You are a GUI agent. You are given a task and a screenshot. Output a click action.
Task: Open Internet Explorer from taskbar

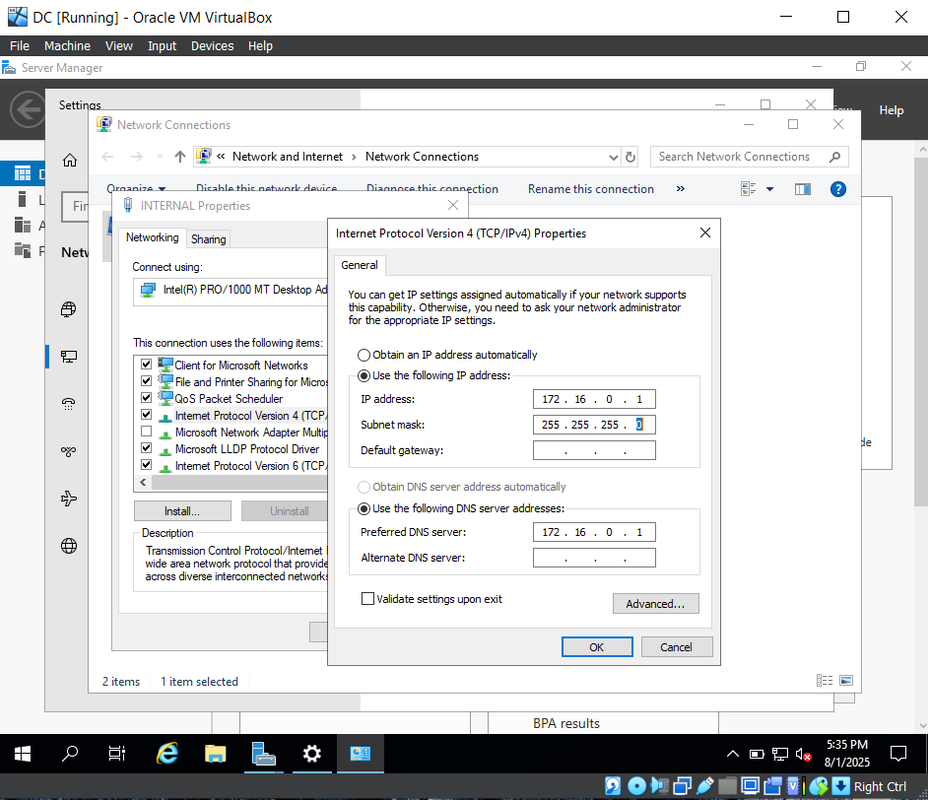167,753
